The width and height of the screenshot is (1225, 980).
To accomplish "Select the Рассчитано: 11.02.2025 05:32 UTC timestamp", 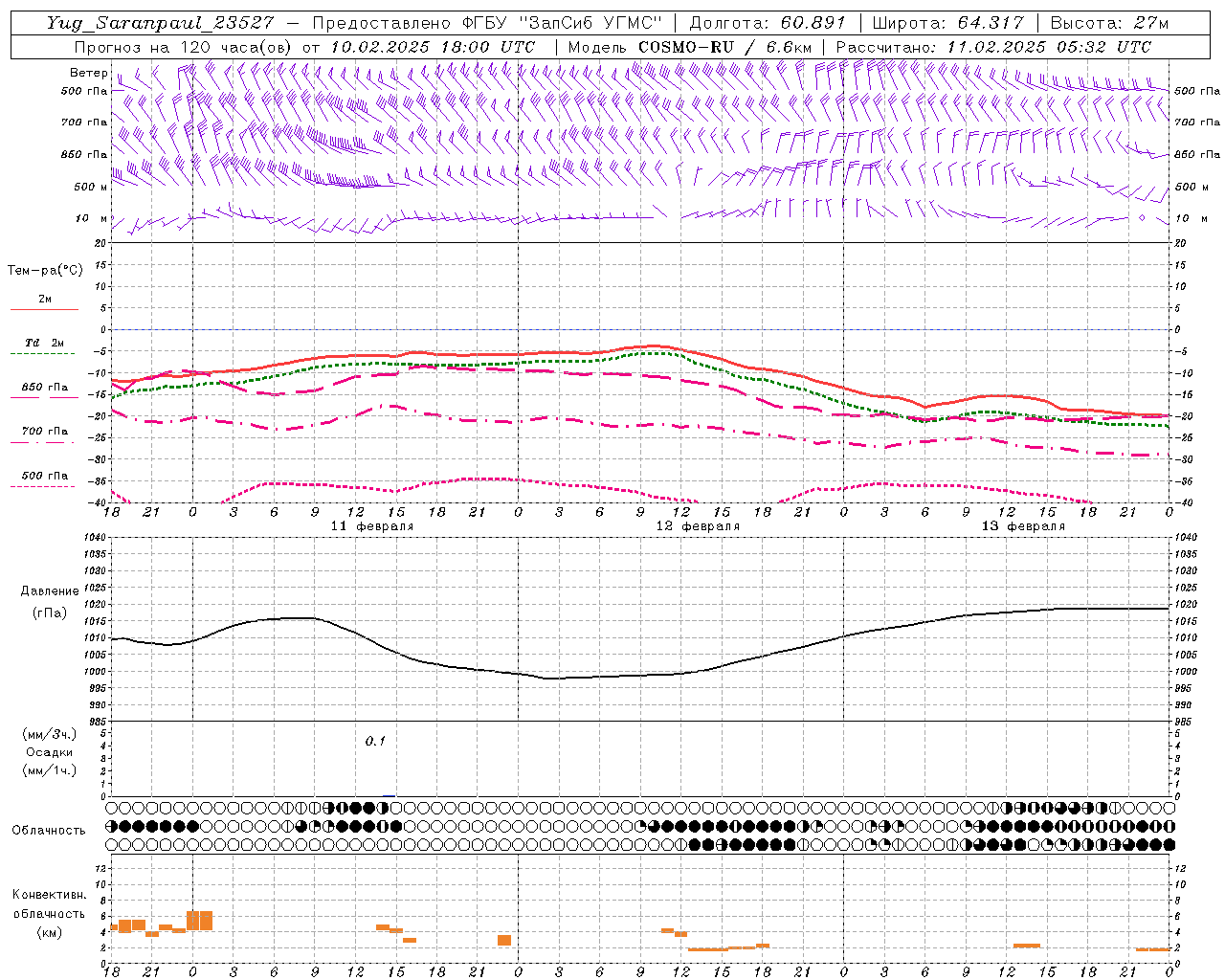I will coord(993,47).
